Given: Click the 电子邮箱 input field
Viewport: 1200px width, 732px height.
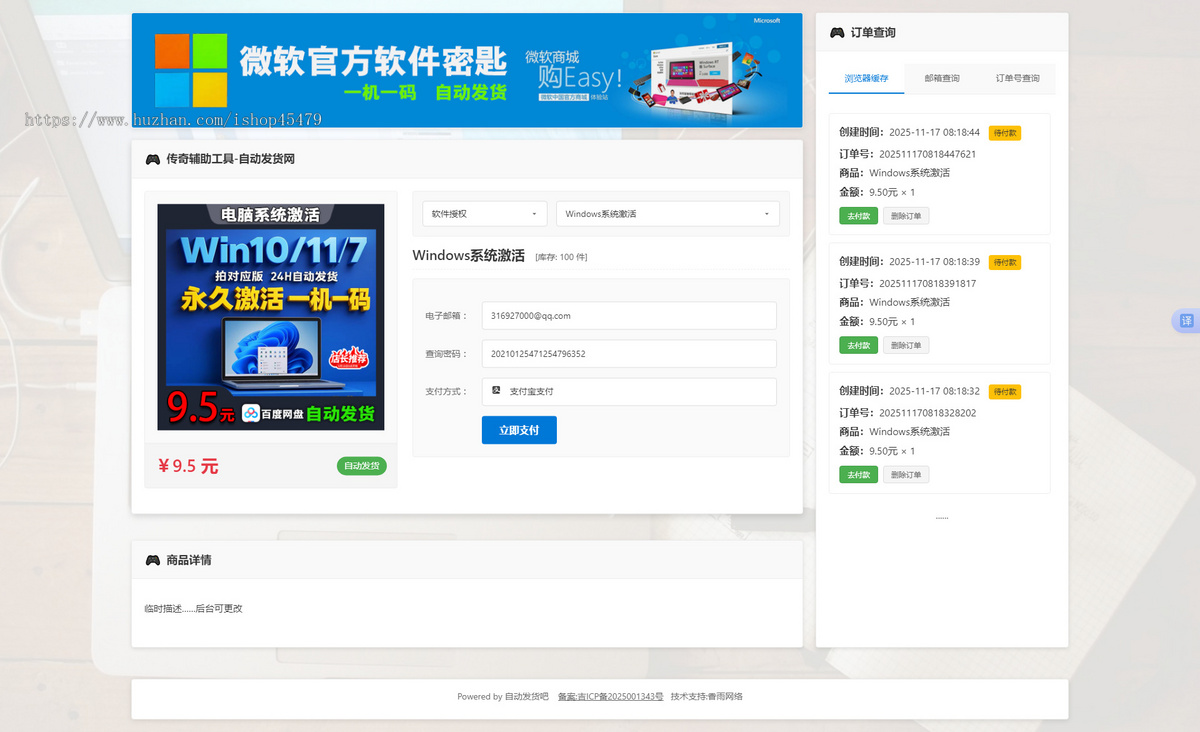Looking at the screenshot, I should click(x=629, y=316).
